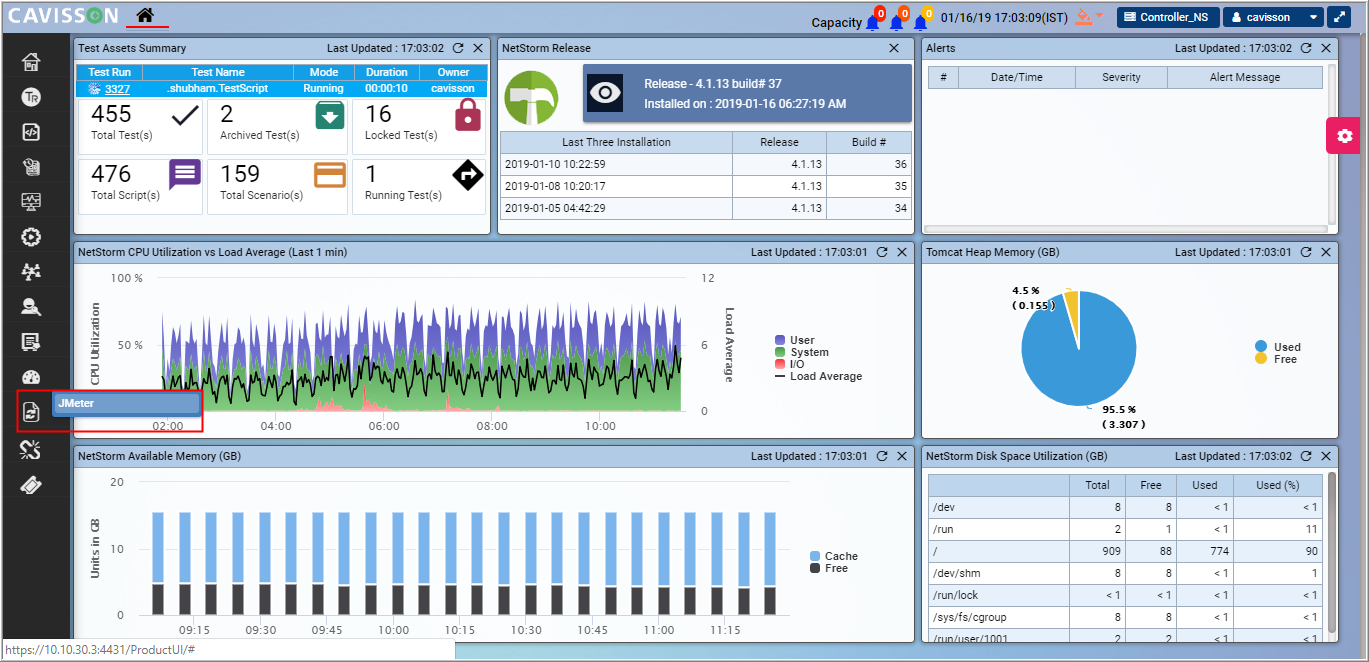Open the Scripts code sidebar icon
Image resolution: width=1369 pixels, height=662 pixels.
click(x=31, y=132)
